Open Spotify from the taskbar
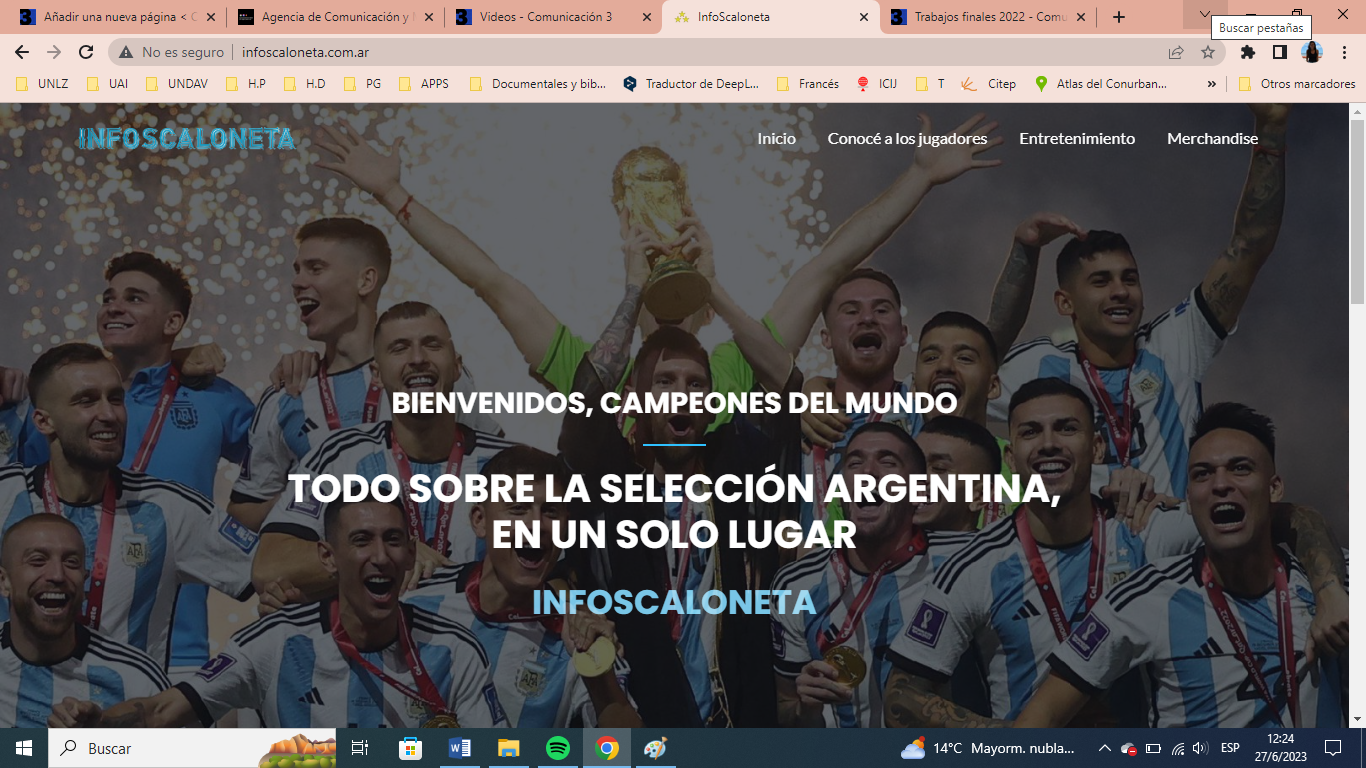This screenshot has width=1366, height=768. click(558, 748)
